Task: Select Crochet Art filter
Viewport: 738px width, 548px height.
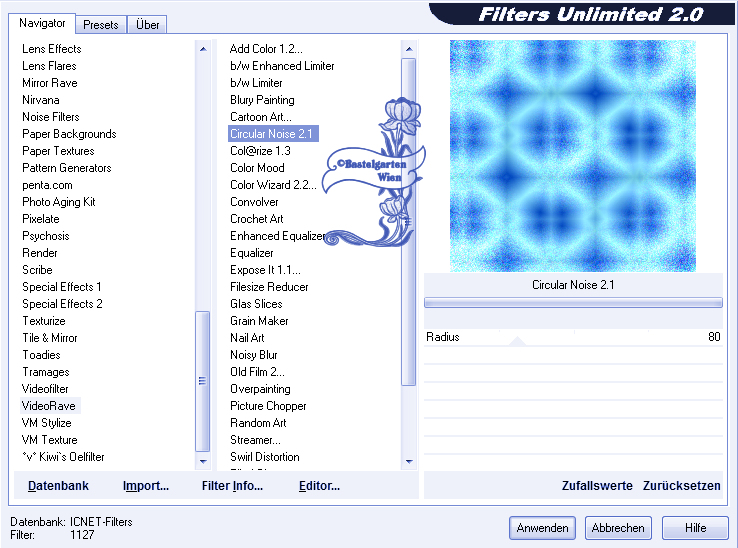Action: pos(257,219)
